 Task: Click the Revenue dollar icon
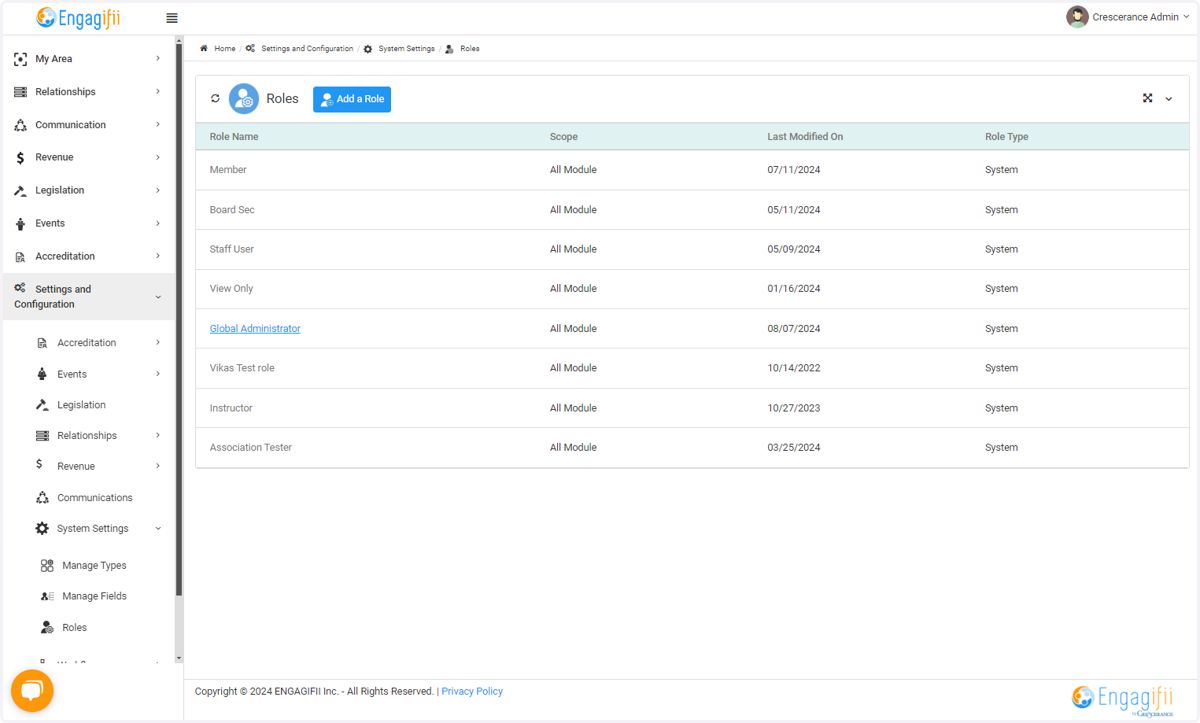tap(20, 158)
